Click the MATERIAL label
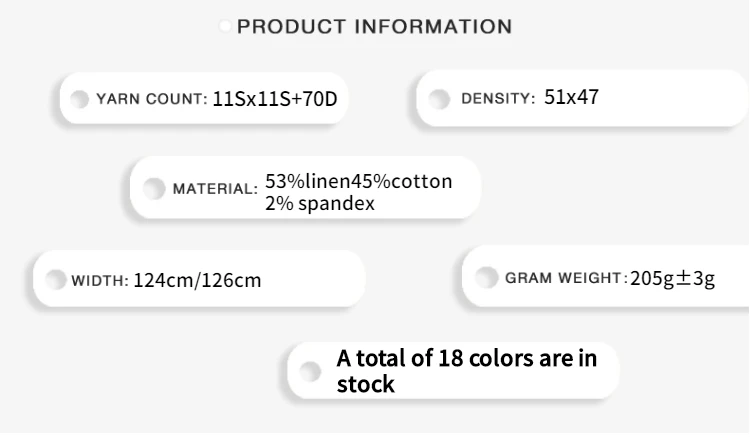Viewport: 750px width, 437px height. [215, 189]
